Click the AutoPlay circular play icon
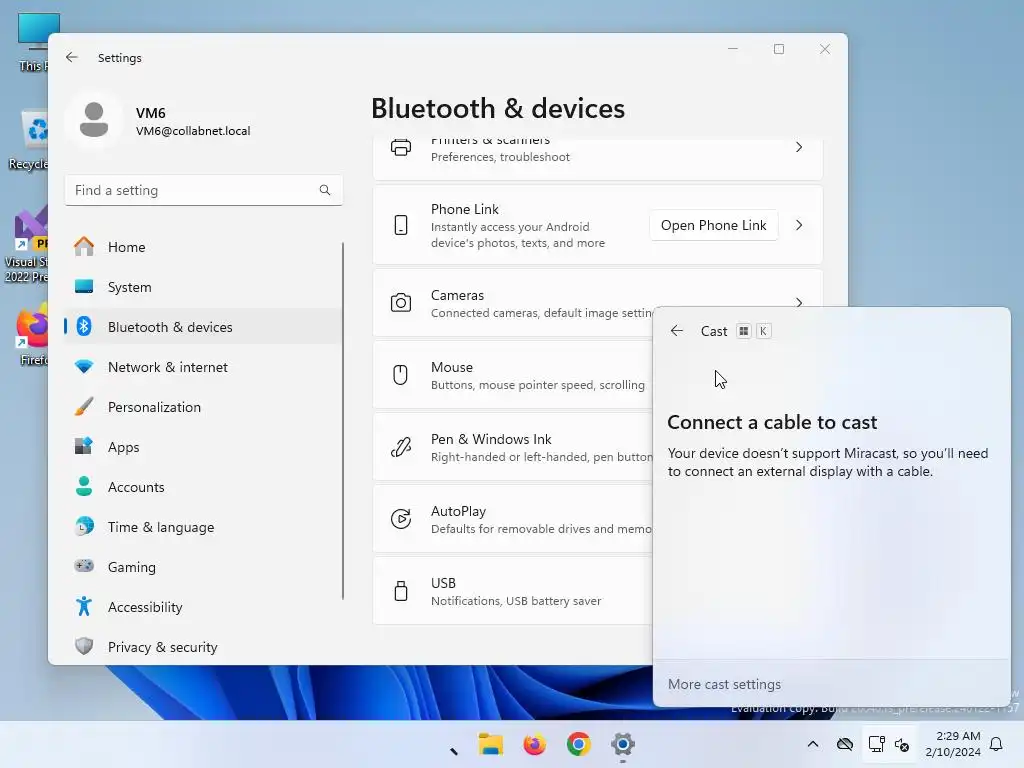1024x768 pixels. [x=401, y=519]
